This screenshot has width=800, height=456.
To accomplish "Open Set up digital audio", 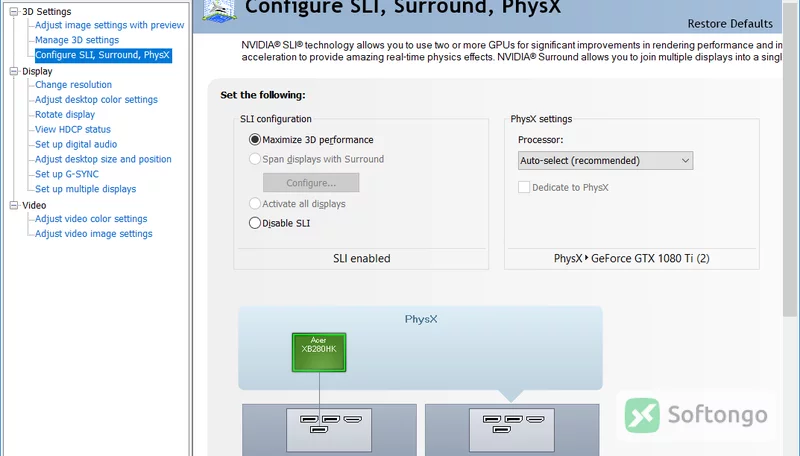I will coord(76,144).
